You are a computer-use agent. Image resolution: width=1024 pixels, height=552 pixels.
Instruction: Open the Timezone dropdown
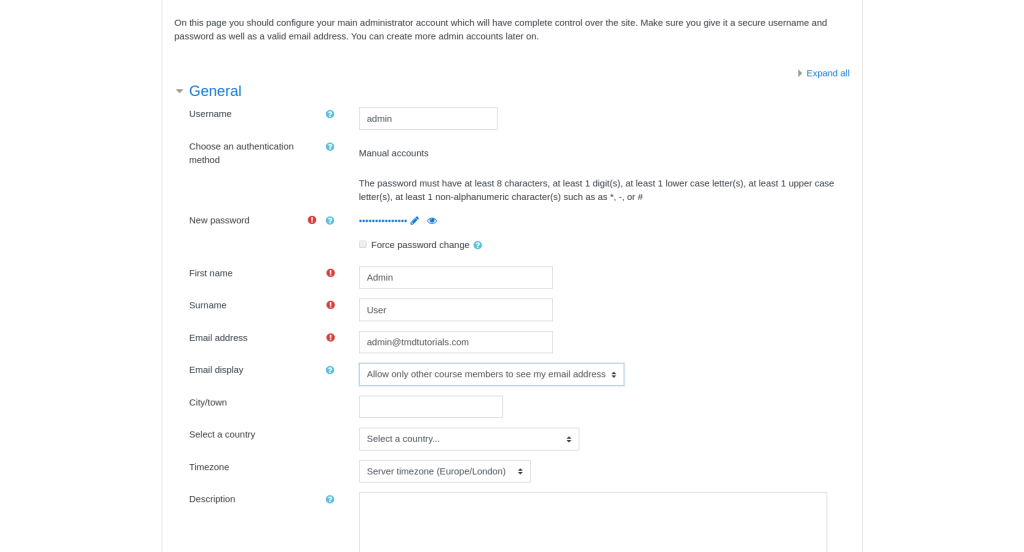pos(444,471)
